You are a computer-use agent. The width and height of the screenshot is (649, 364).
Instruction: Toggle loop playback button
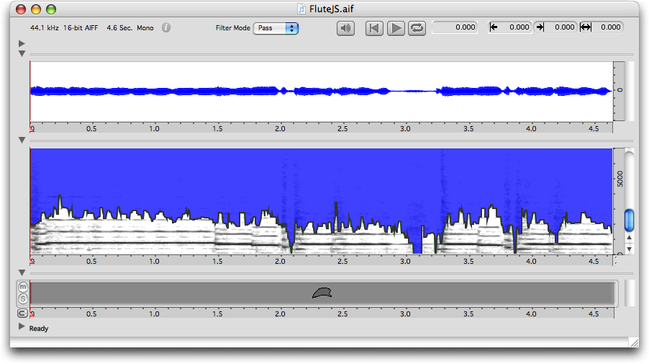[417, 28]
